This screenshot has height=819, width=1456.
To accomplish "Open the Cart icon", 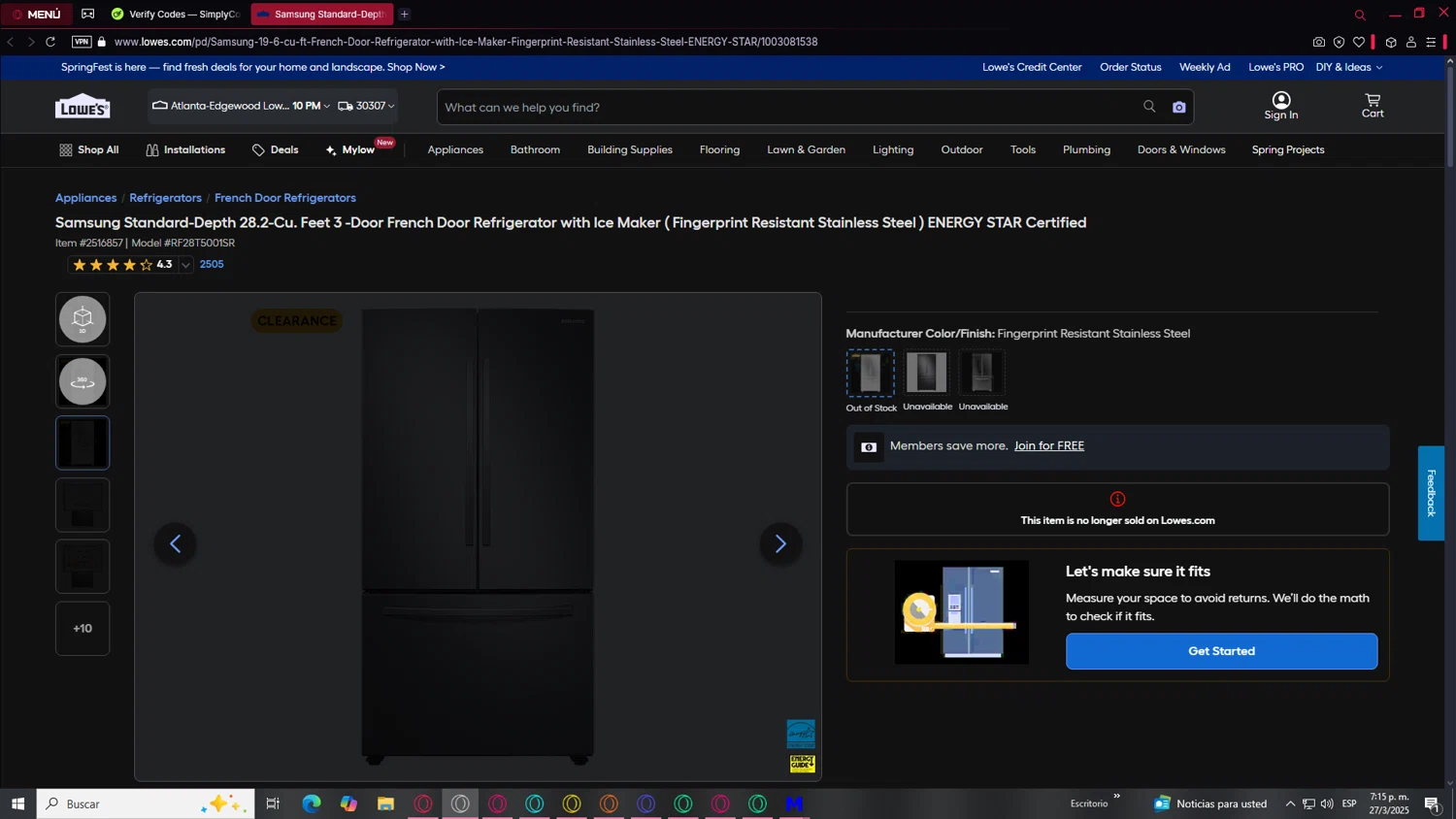I will [1373, 106].
